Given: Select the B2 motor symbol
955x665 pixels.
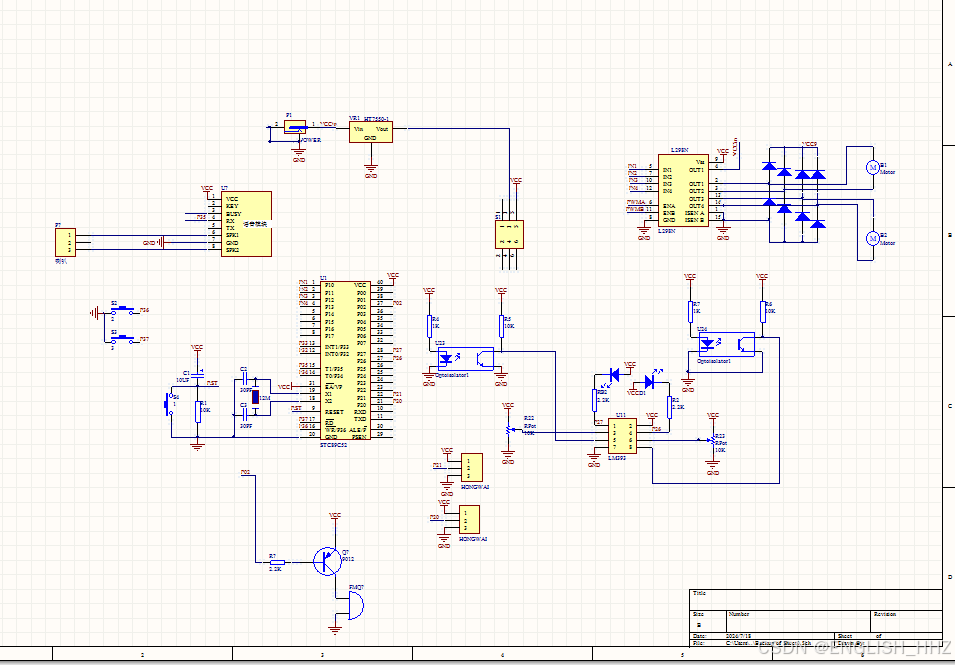Looking at the screenshot, I should 872,238.
